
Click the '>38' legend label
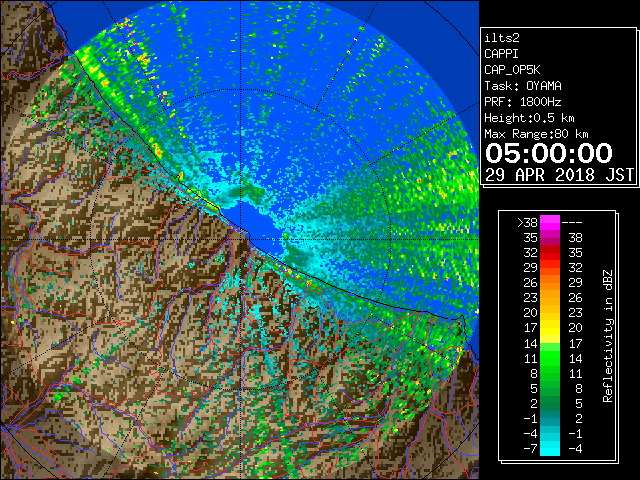[527, 223]
